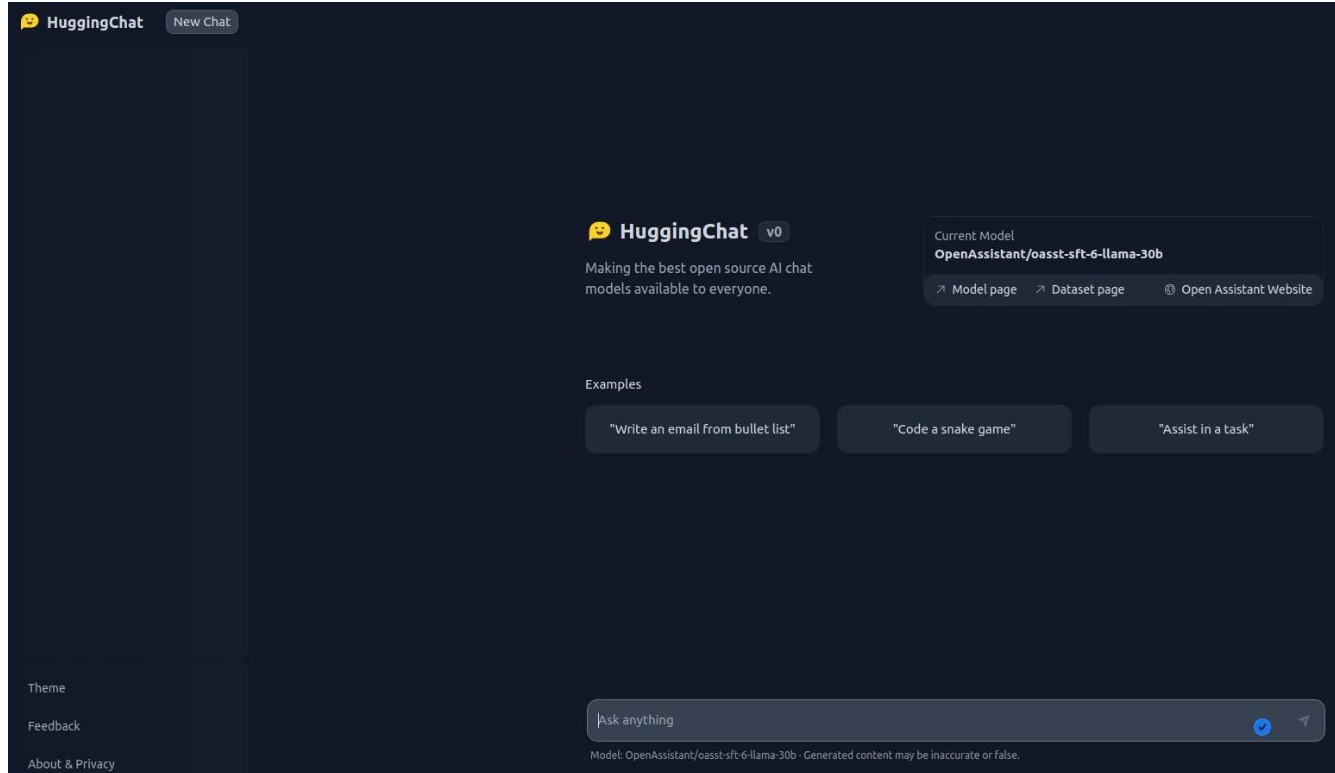This screenshot has height=773, width=1335.
Task: Pick the "Code a snake game" example
Action: point(953,429)
